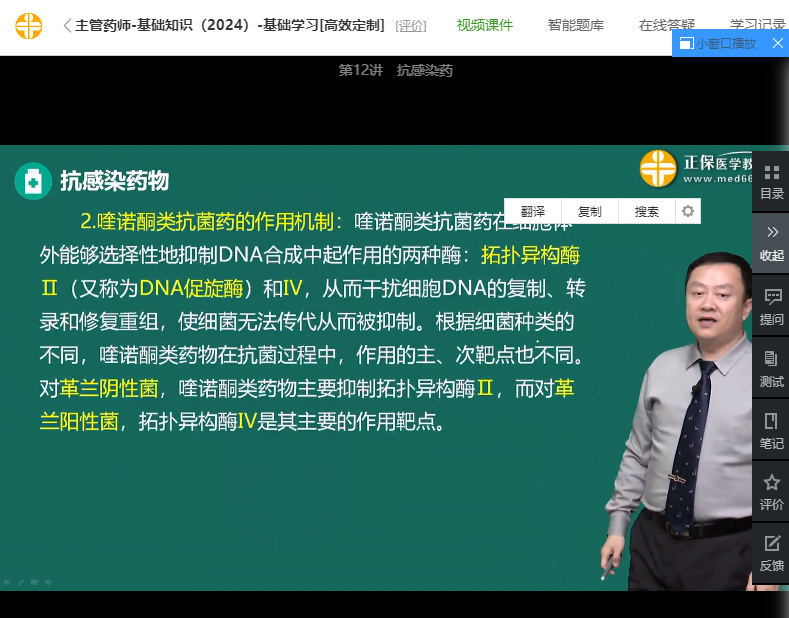The image size is (789, 618).
Task: Click the [评价] link beside course title
Action: 411,27
